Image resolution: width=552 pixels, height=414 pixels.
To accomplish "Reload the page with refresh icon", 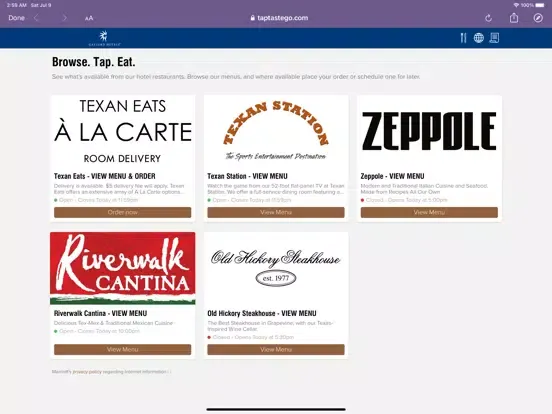I will 488,18.
